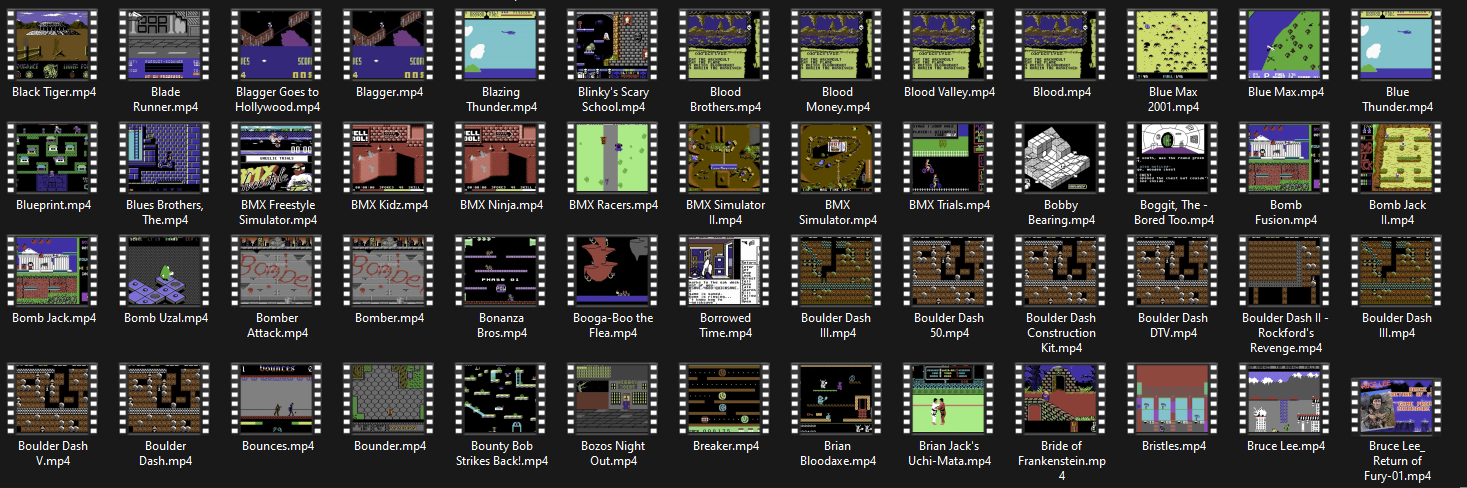Click the file name Bounces.mp4
The height and width of the screenshot is (488, 1467).
(278, 446)
